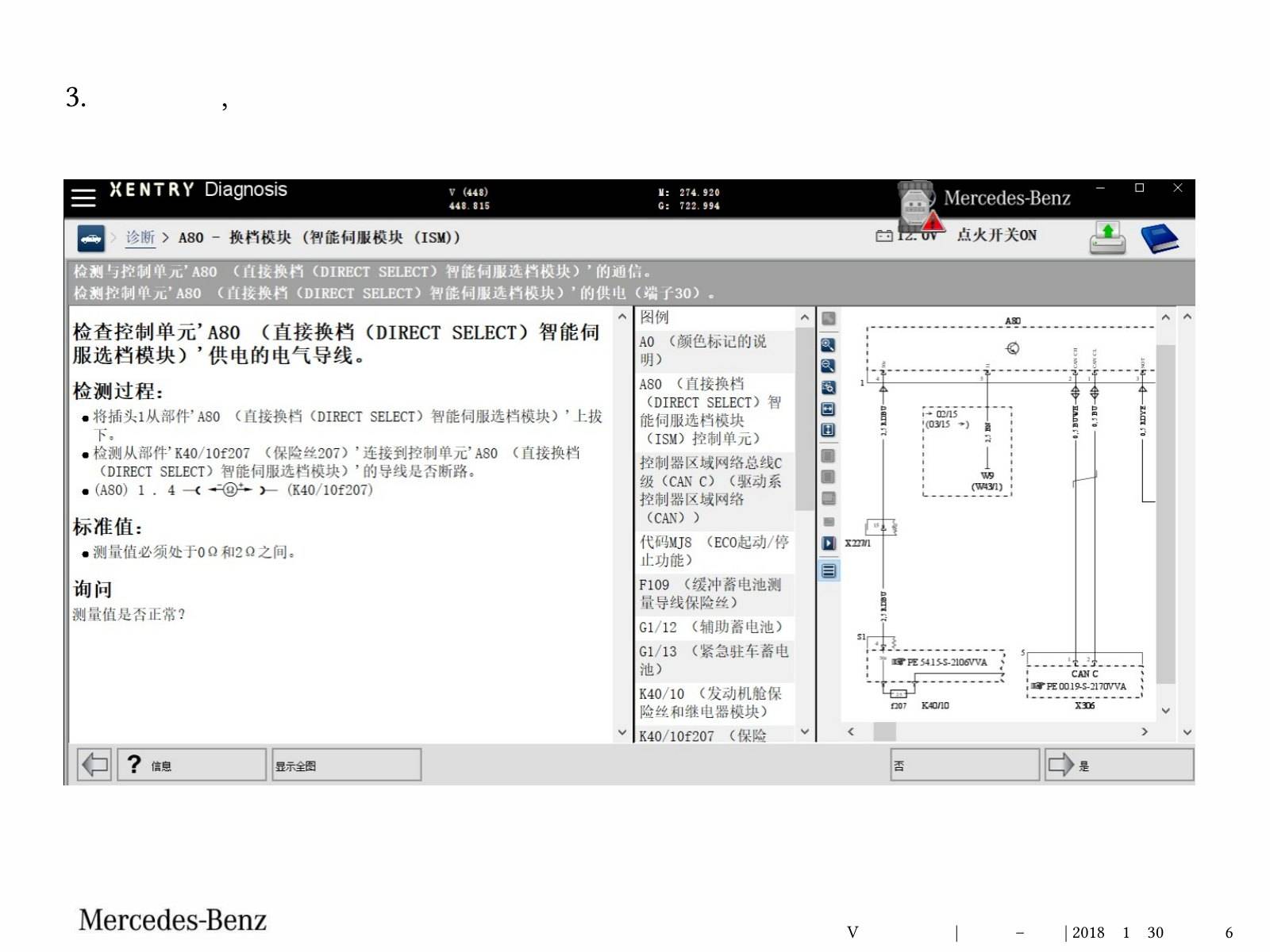The width and height of the screenshot is (1270, 952).
Task: Click scroll-up arrow of instructions panel
Action: (x=622, y=317)
